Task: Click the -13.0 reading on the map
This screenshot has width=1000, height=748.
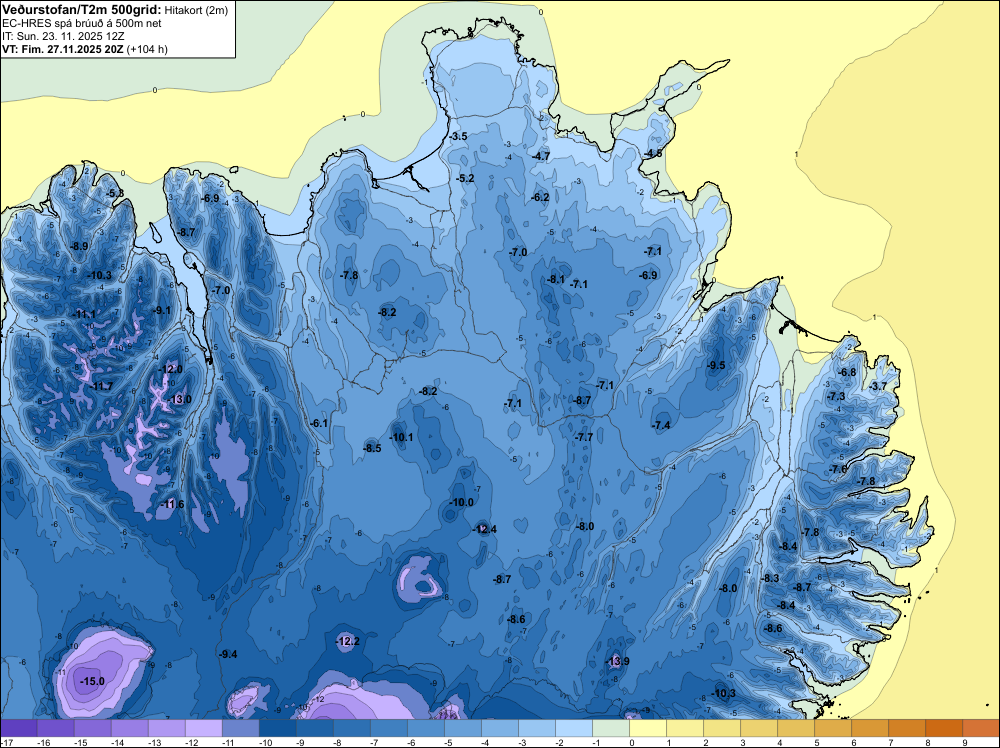Action: (179, 399)
